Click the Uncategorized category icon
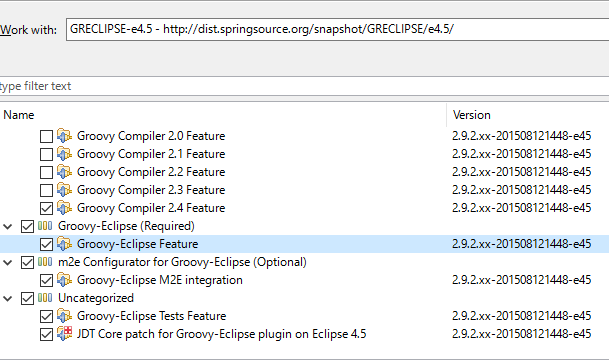Viewport: 609px width, 360px height. [x=45, y=298]
